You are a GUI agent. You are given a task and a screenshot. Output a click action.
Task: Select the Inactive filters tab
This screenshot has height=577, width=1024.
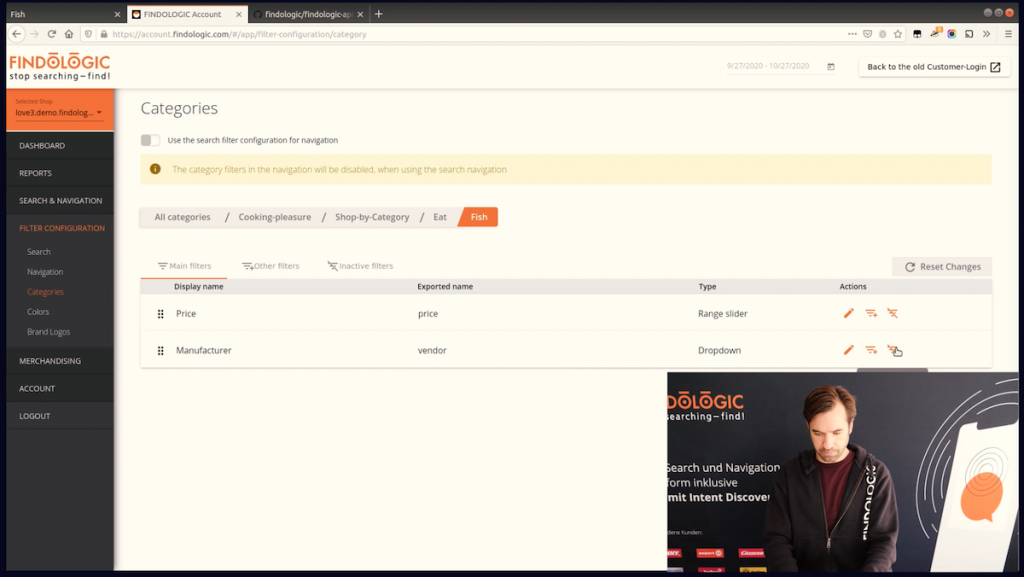[360, 266]
